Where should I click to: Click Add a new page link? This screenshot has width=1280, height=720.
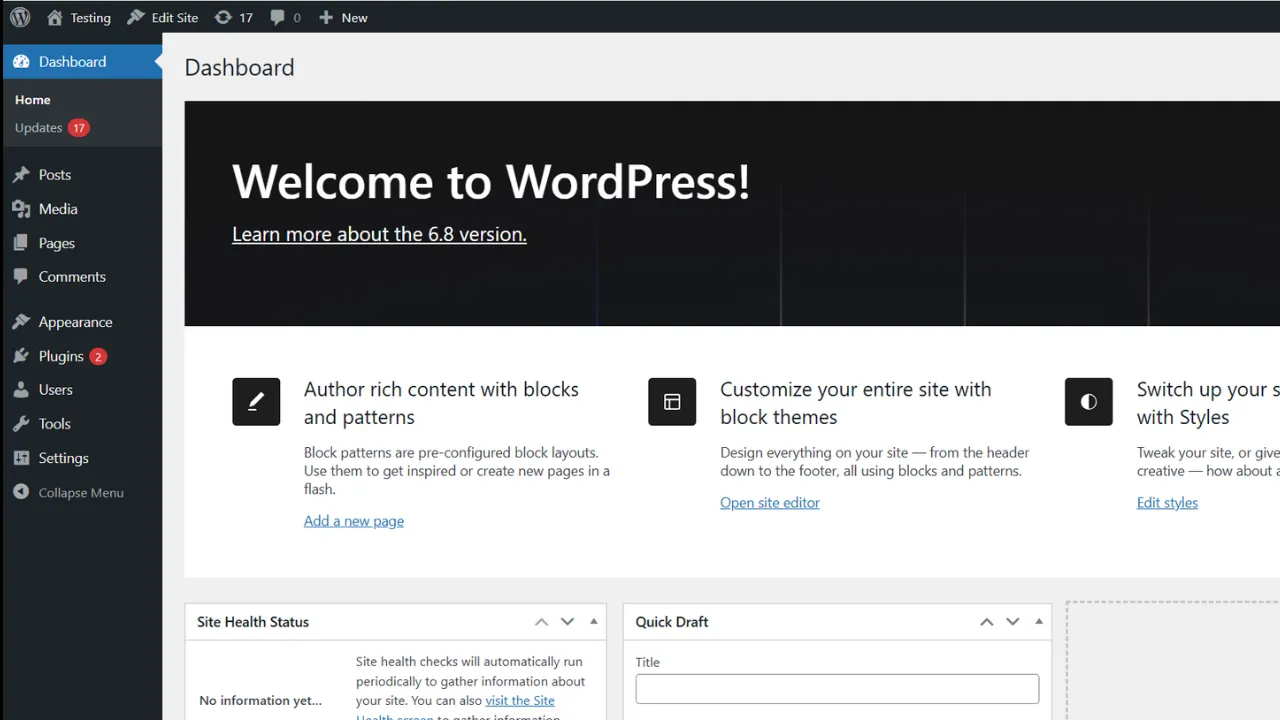pyautogui.click(x=354, y=521)
